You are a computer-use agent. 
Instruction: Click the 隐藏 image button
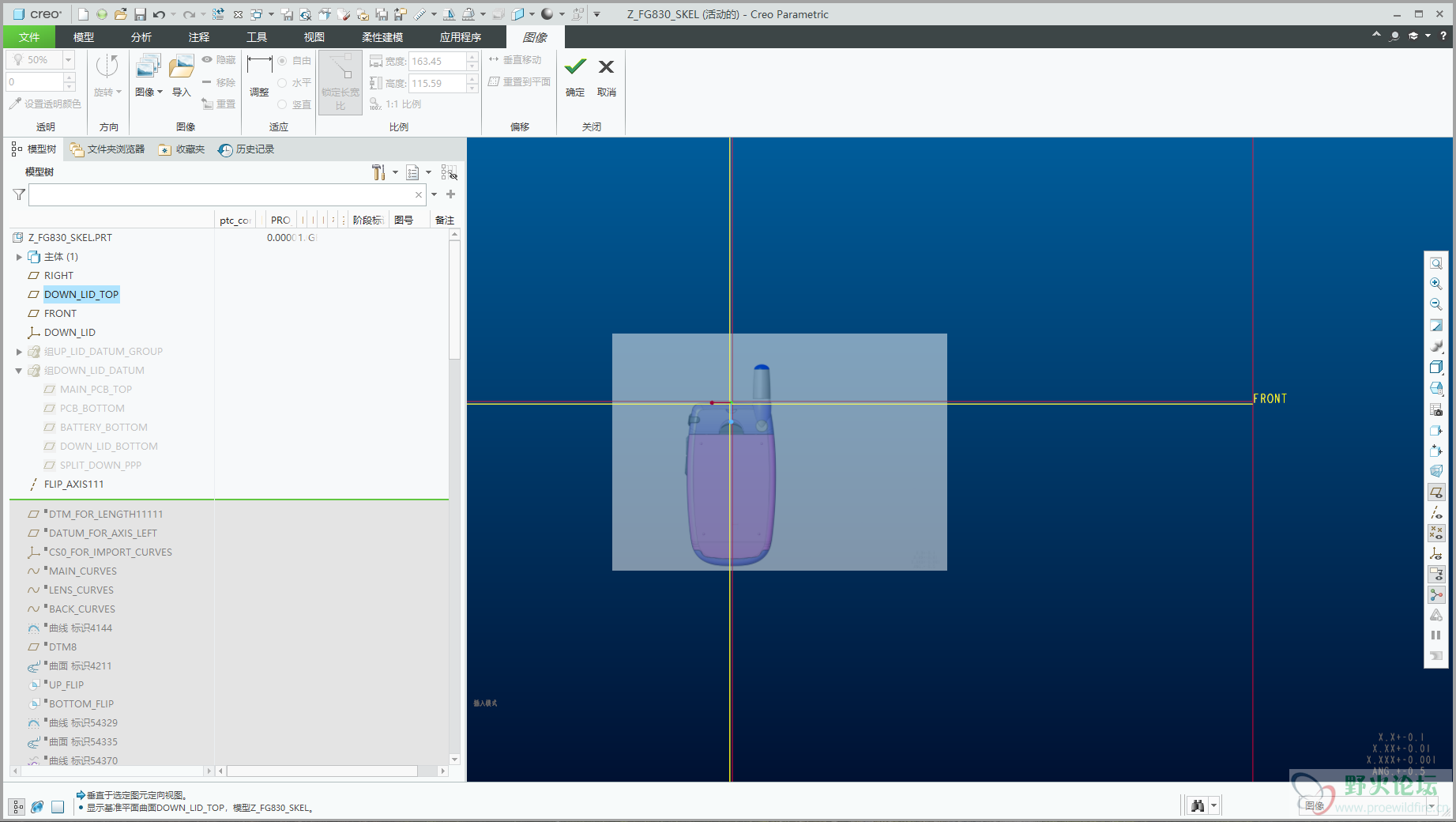coord(219,60)
